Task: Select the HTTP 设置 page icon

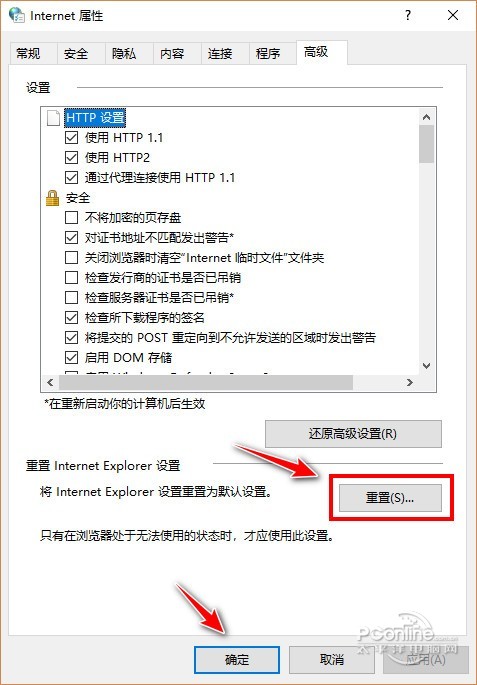Action: (53, 118)
